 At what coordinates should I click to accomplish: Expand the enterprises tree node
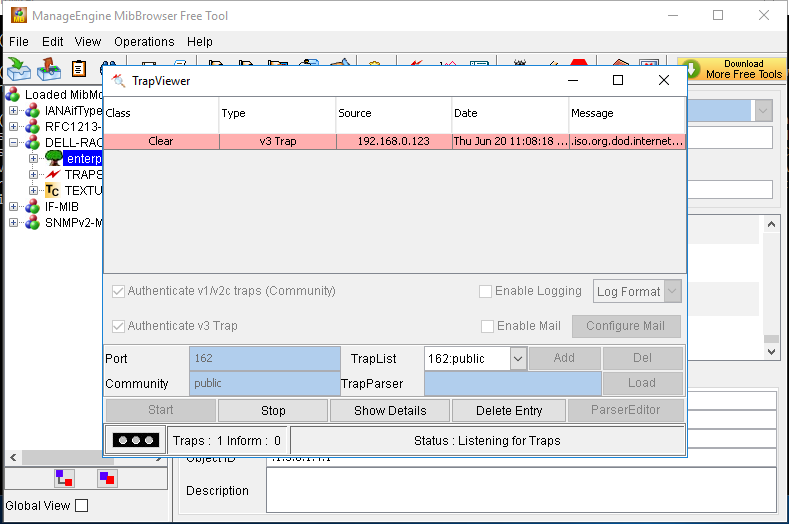click(33, 159)
